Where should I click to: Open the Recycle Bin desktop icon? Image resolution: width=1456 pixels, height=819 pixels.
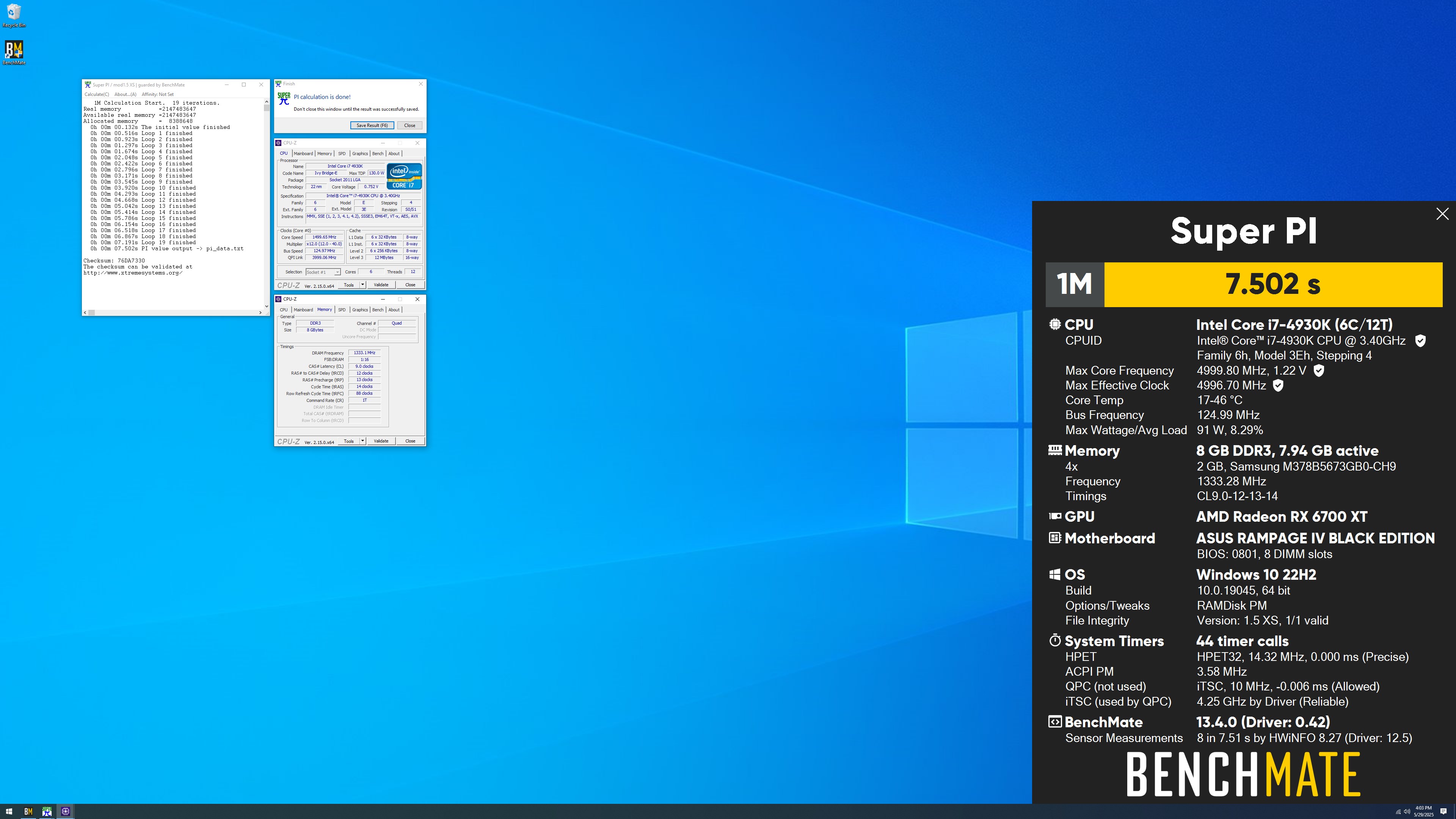(x=14, y=15)
